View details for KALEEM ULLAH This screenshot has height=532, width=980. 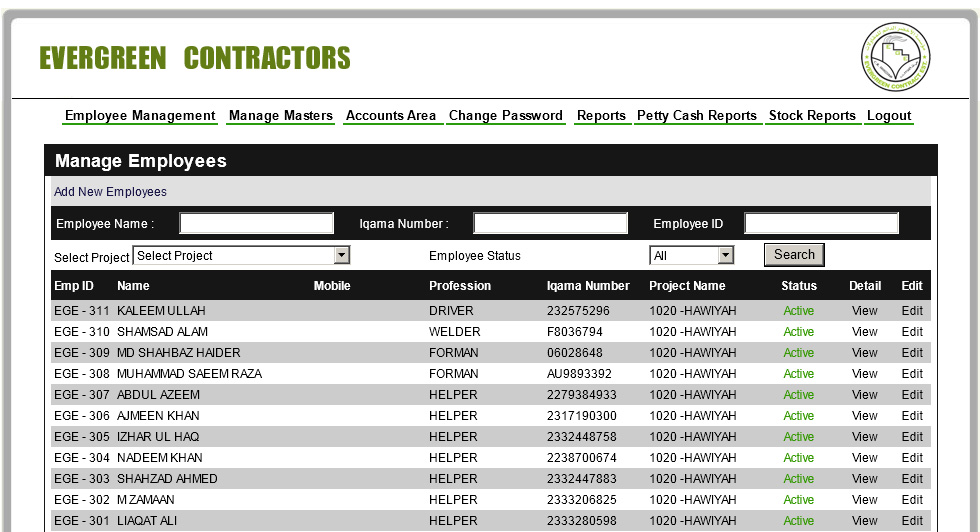tap(864, 311)
